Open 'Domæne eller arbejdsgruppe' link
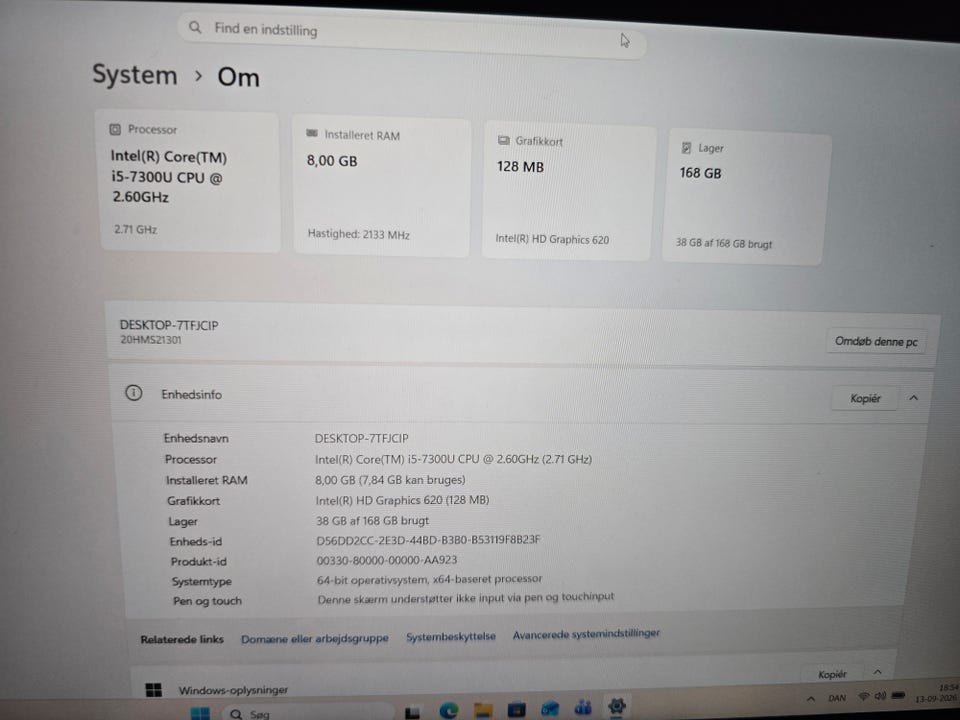The image size is (960, 720). (315, 639)
